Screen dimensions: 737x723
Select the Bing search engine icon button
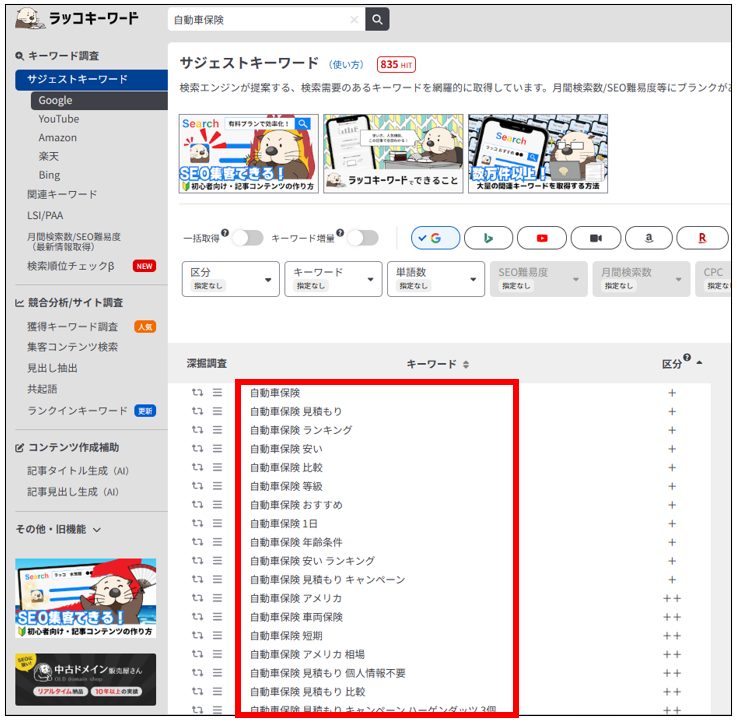(x=488, y=238)
